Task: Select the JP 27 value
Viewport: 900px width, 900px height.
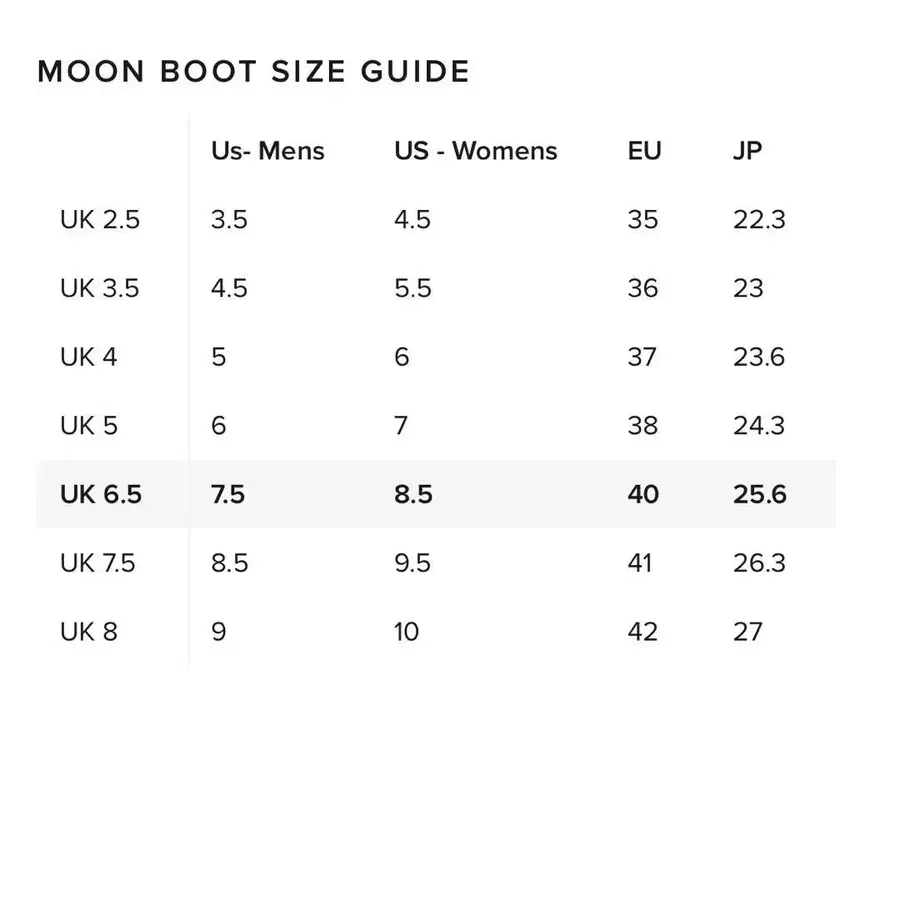Action: 748,632
